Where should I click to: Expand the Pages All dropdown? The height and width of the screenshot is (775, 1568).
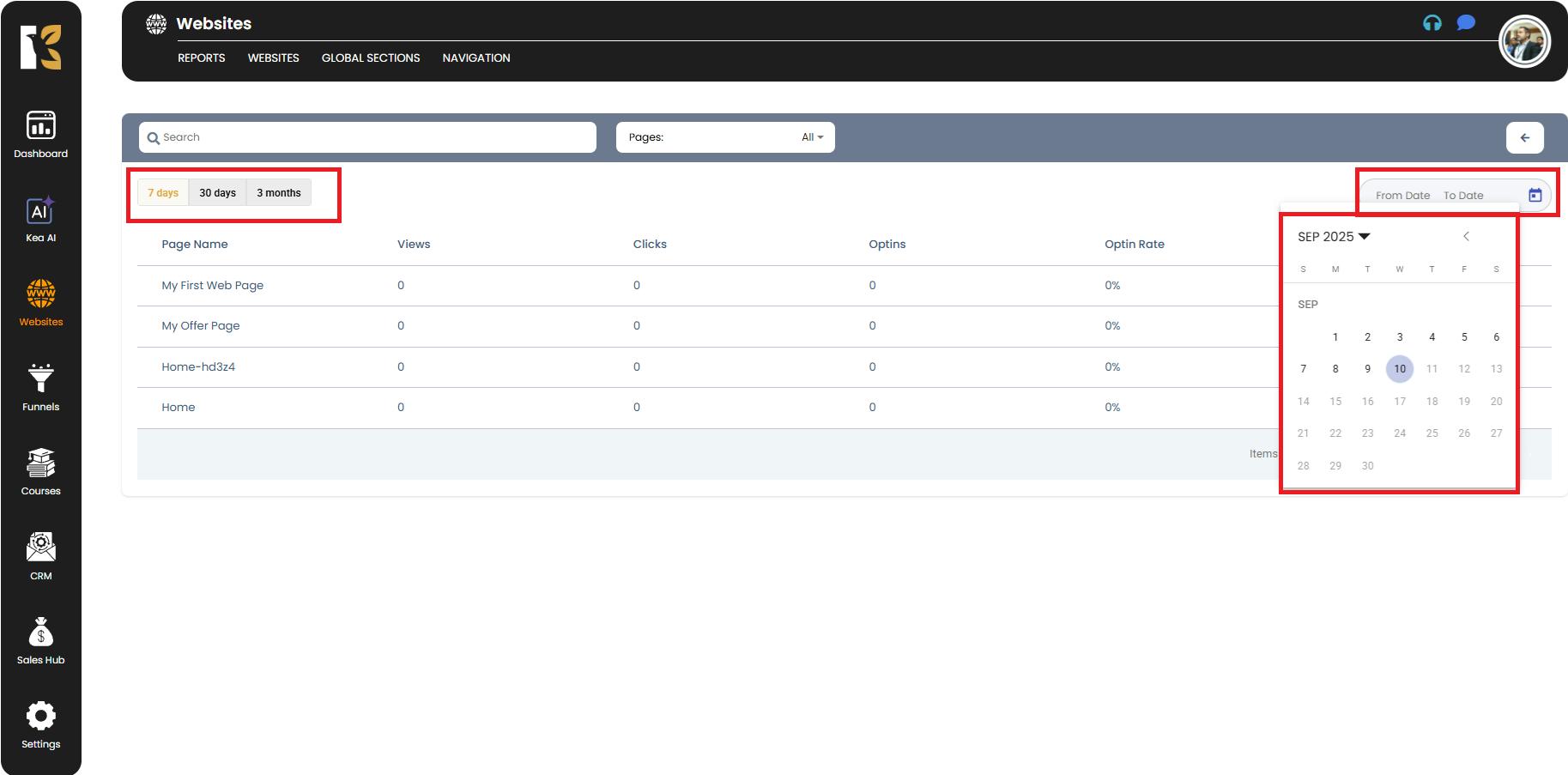tap(811, 137)
